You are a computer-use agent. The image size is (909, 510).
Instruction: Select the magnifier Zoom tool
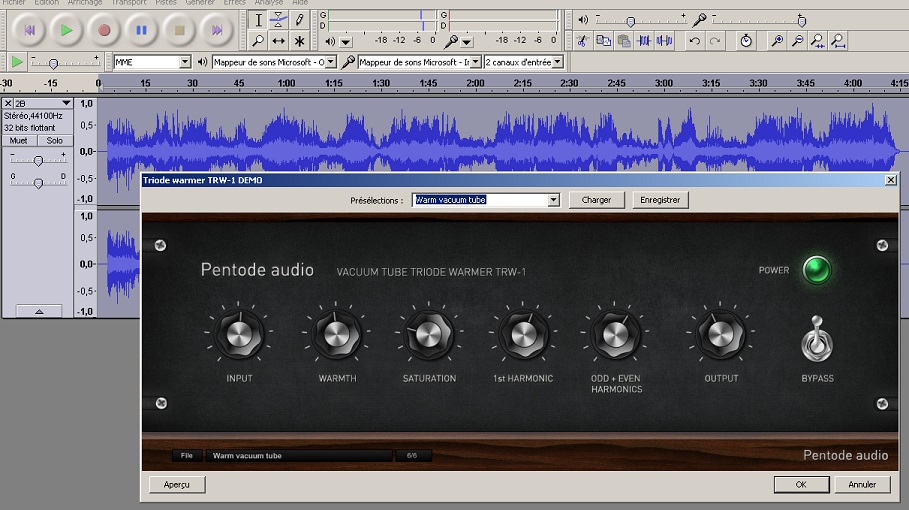[258, 41]
